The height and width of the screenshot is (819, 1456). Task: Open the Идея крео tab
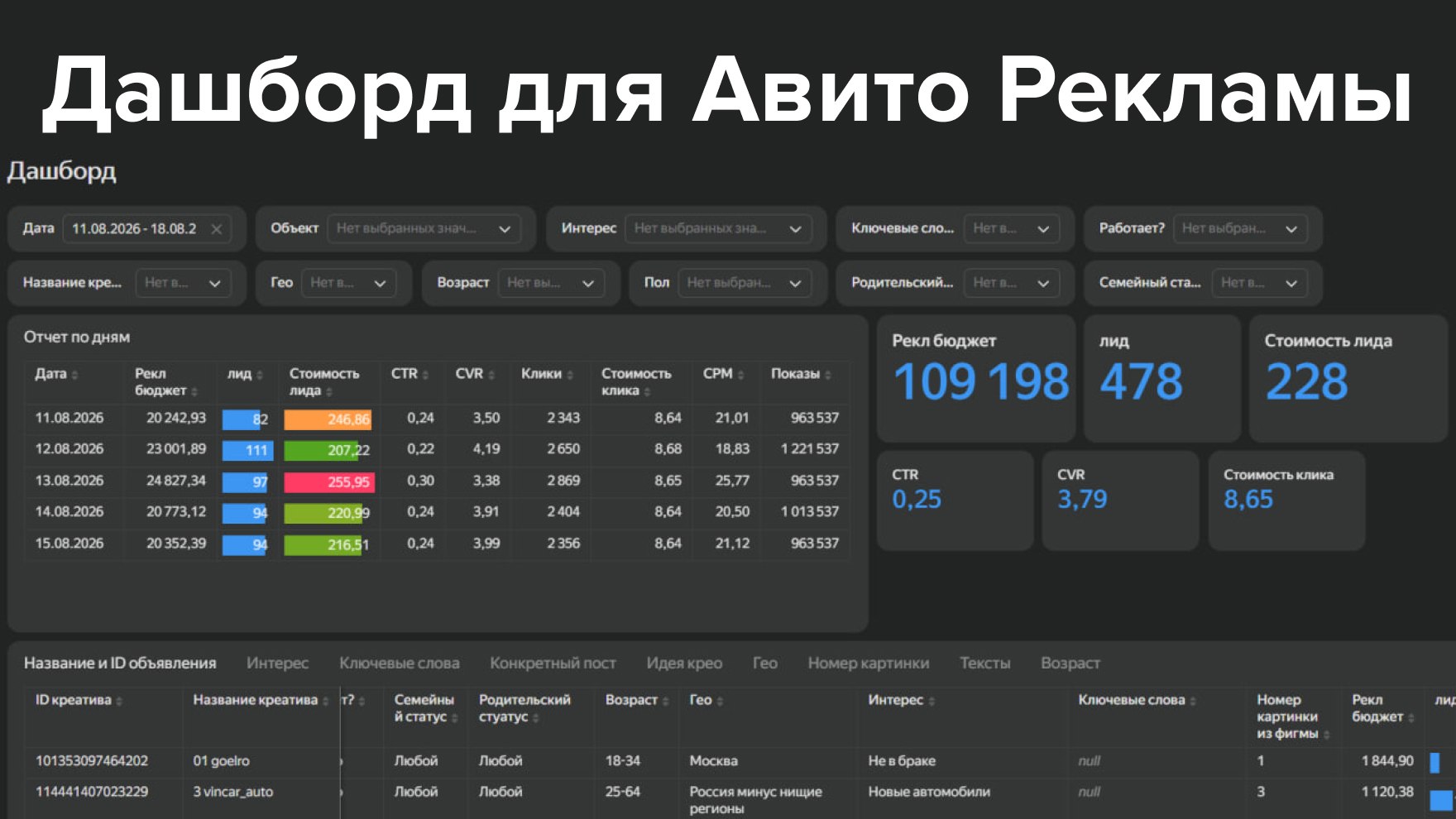pos(684,663)
